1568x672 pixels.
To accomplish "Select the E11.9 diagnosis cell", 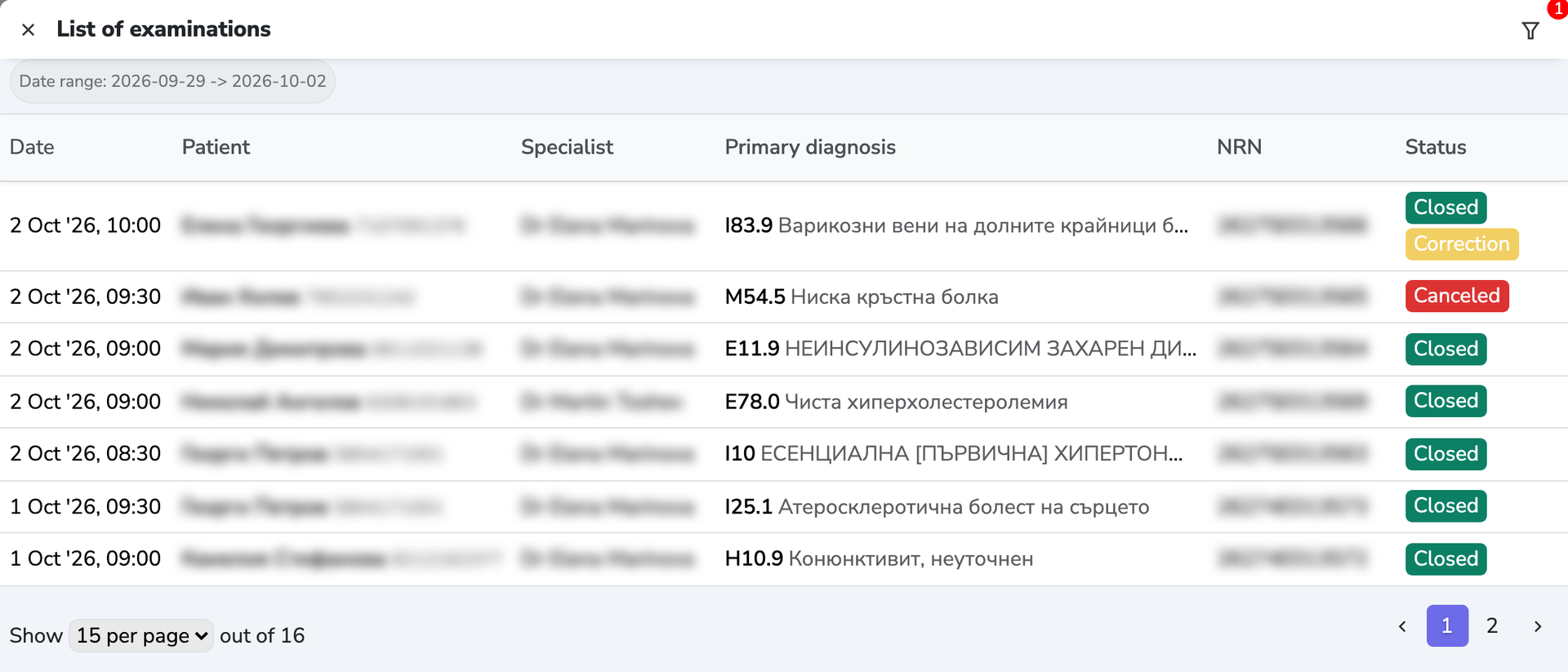I will [960, 349].
